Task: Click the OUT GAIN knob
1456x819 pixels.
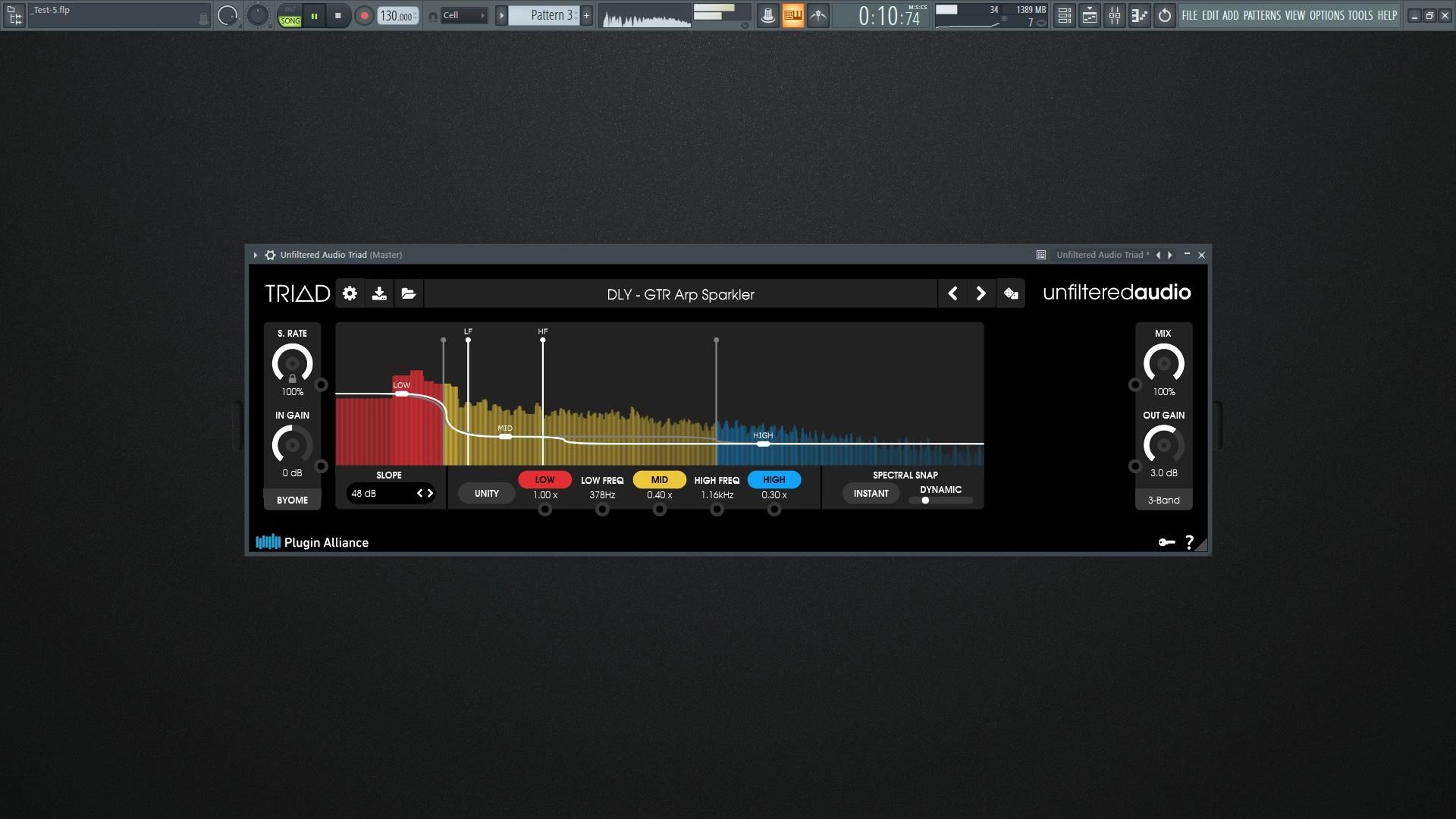Action: tap(1163, 445)
